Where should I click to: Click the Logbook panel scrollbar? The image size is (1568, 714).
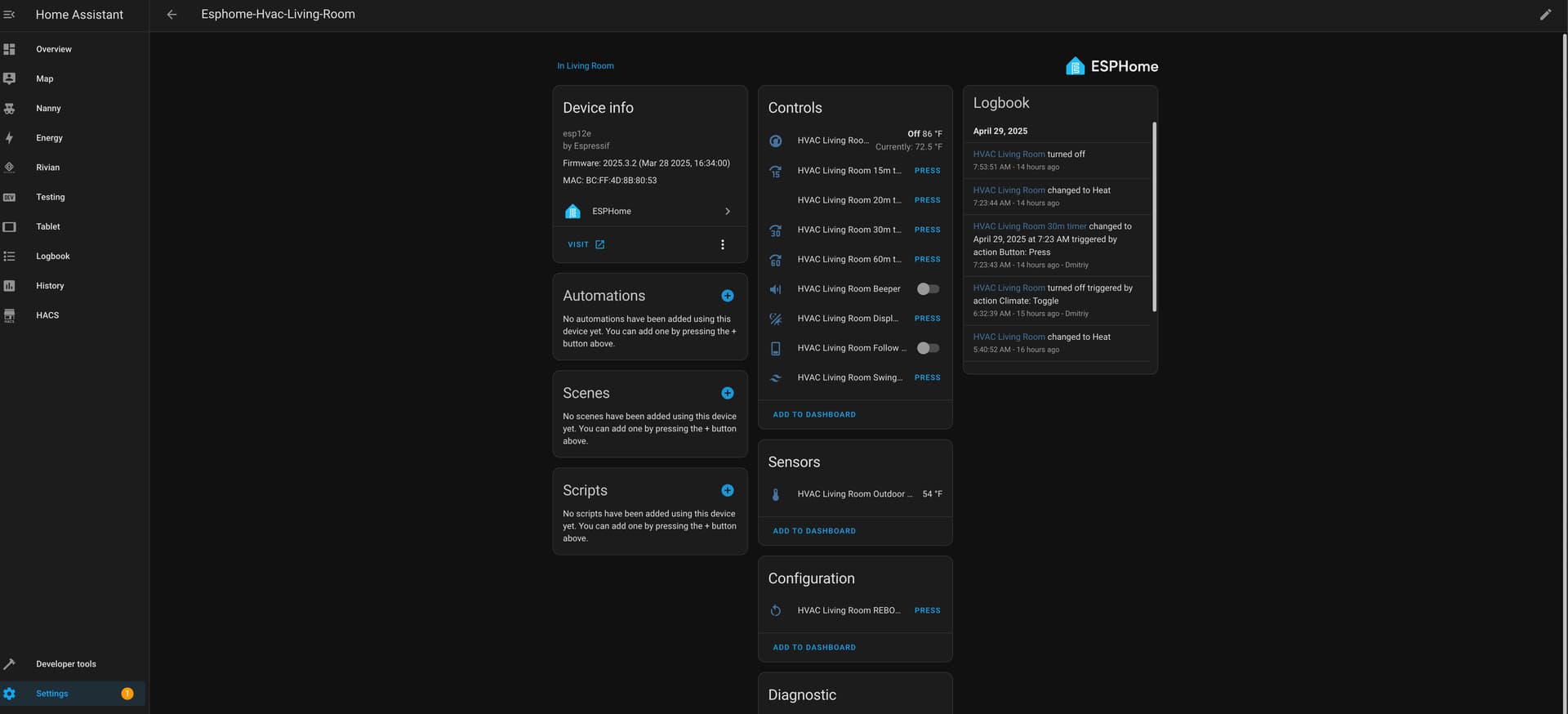coord(1154,216)
